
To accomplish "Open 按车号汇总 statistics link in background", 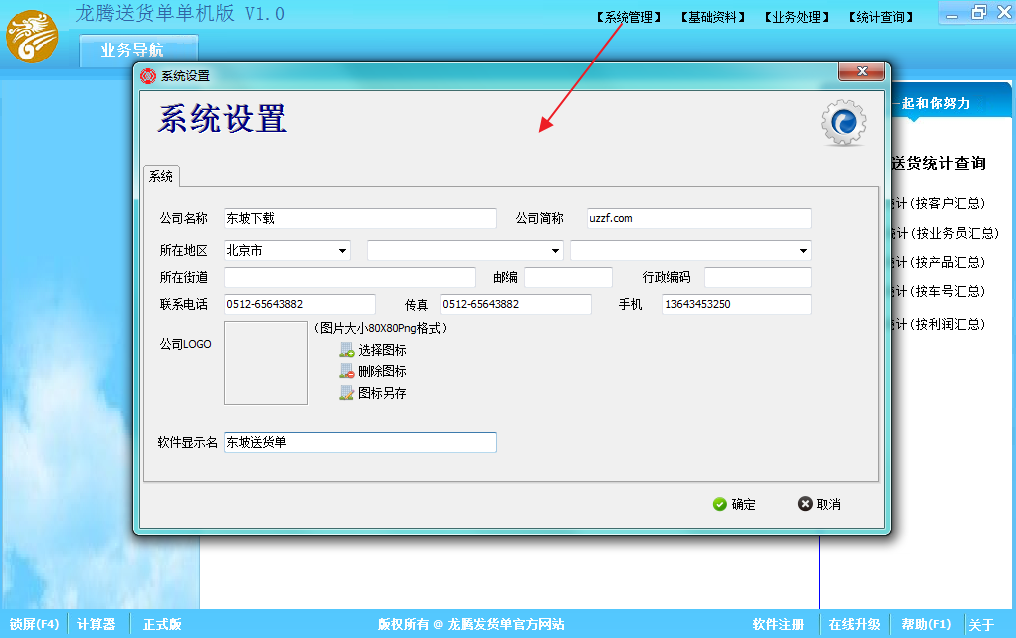I will pos(939,291).
